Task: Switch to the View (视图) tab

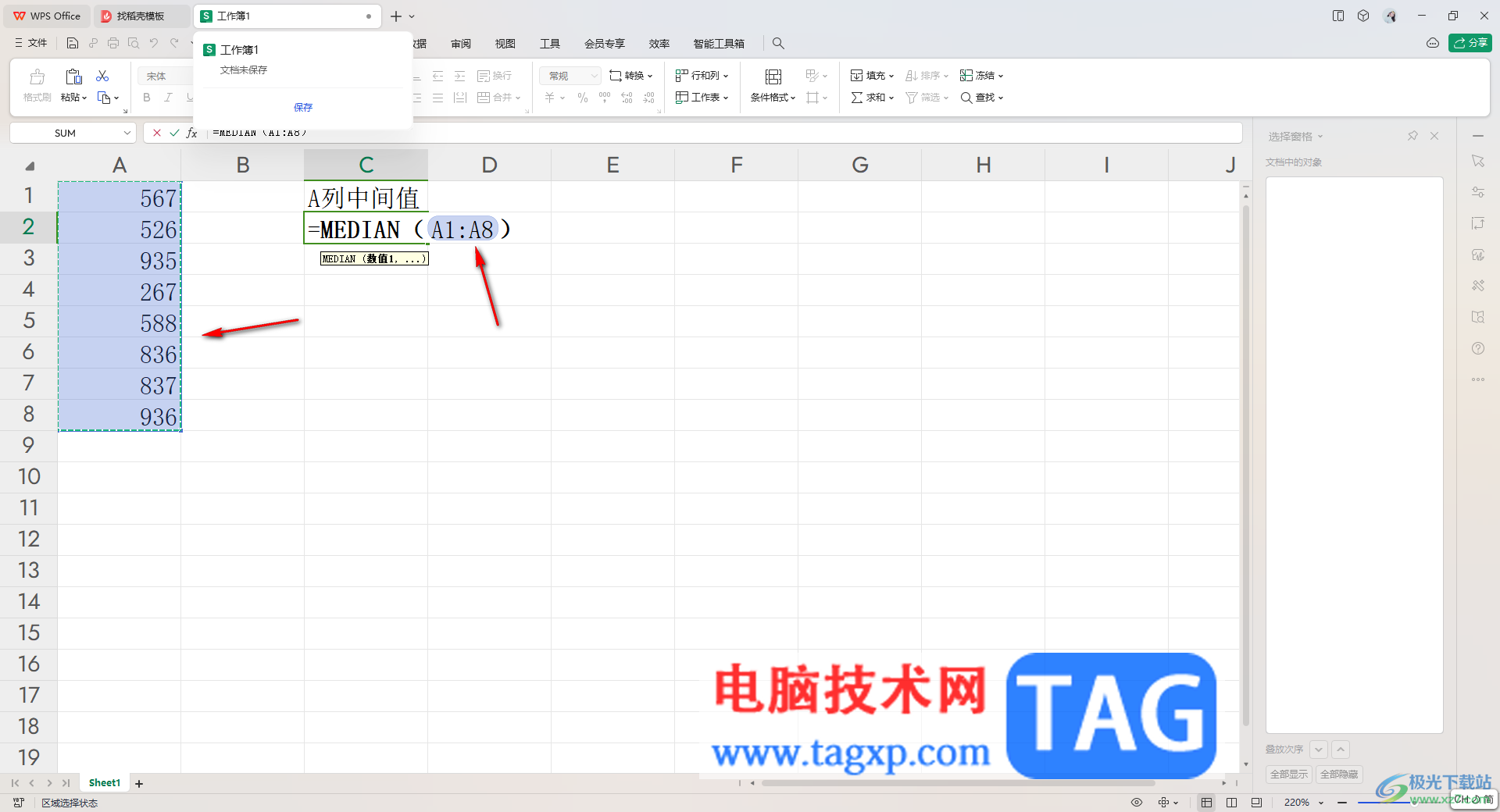Action: pyautogui.click(x=505, y=44)
